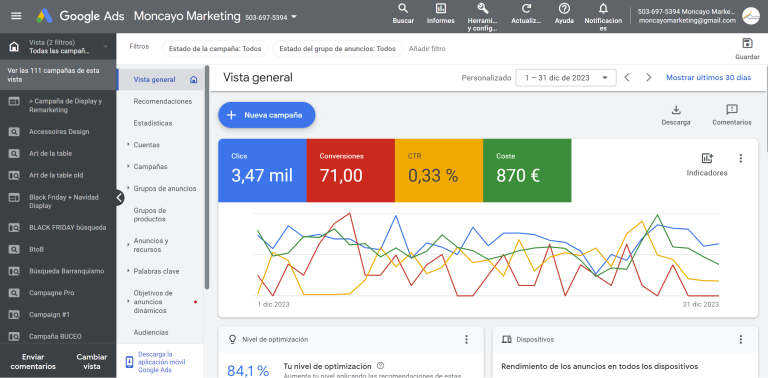The image size is (768, 378).
Task: Select the blue Clics metric tile
Action: click(262, 170)
